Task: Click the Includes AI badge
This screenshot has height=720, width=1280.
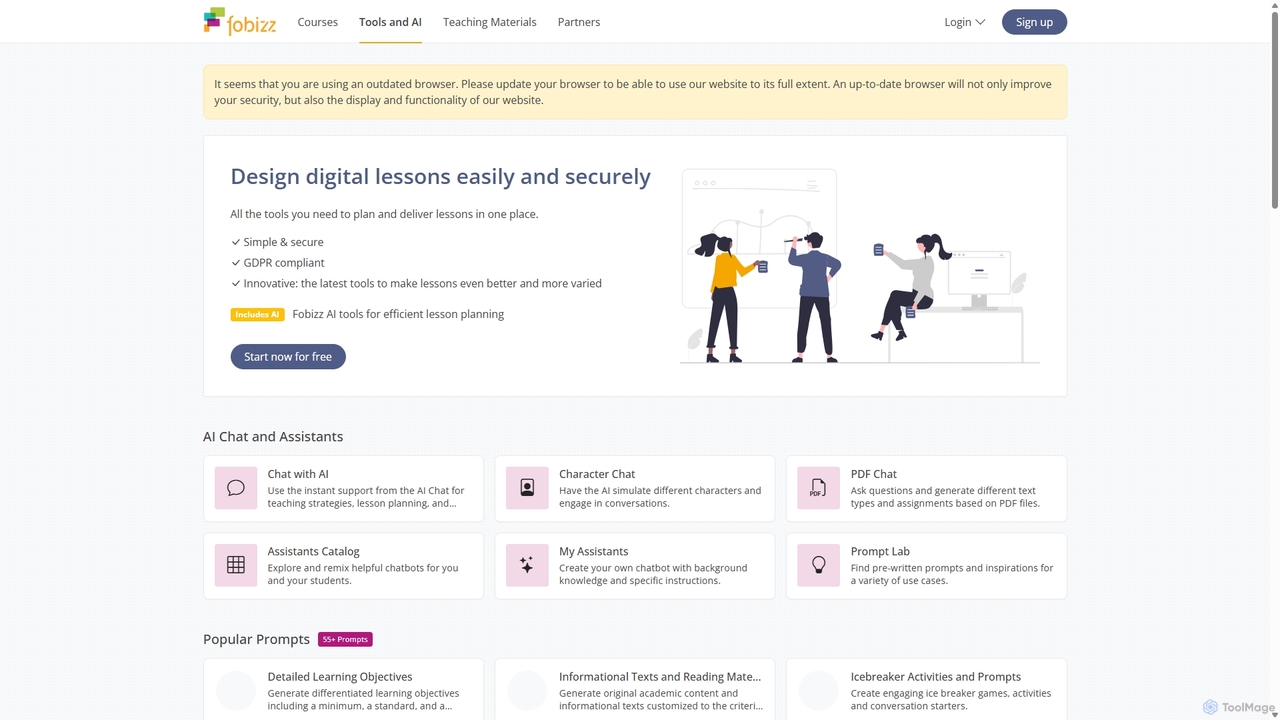Action: pyautogui.click(x=258, y=314)
